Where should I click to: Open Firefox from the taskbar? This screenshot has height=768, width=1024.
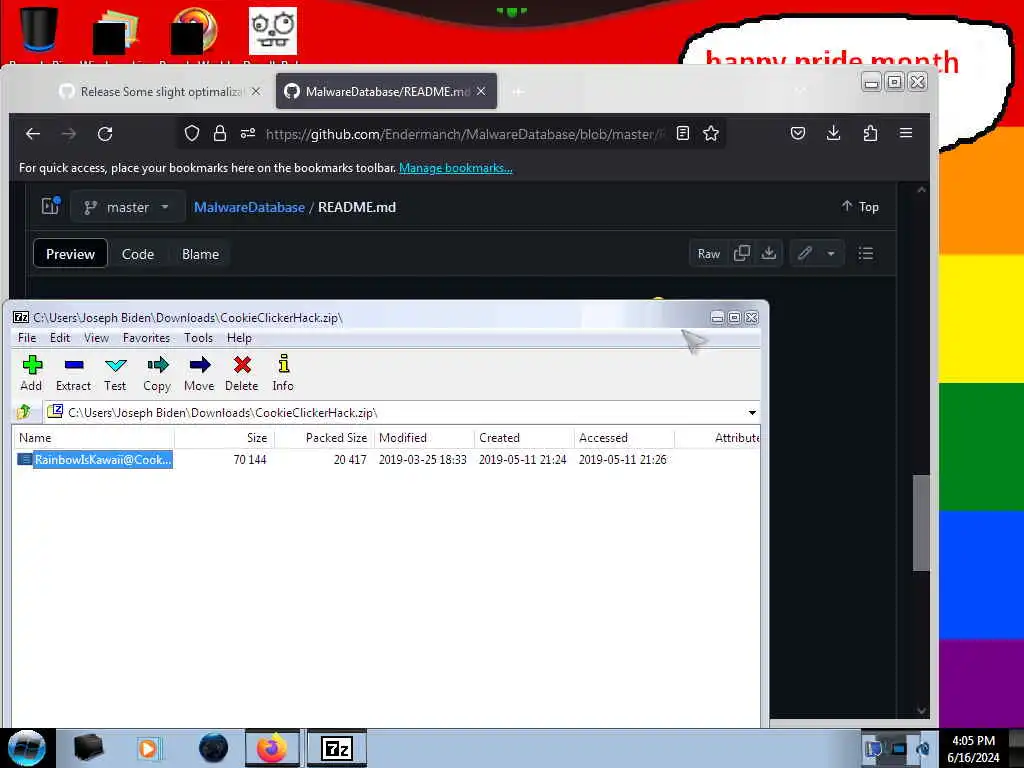(x=272, y=748)
